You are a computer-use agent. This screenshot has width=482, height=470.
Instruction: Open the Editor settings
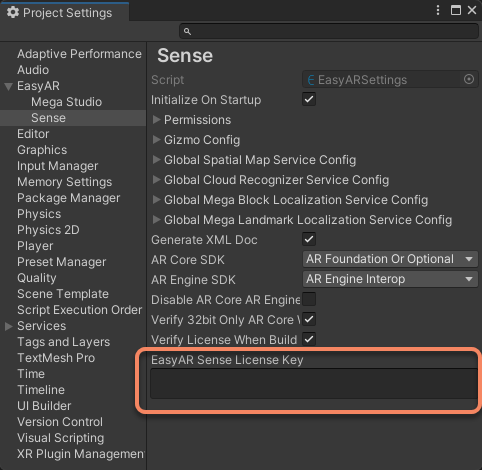33,134
